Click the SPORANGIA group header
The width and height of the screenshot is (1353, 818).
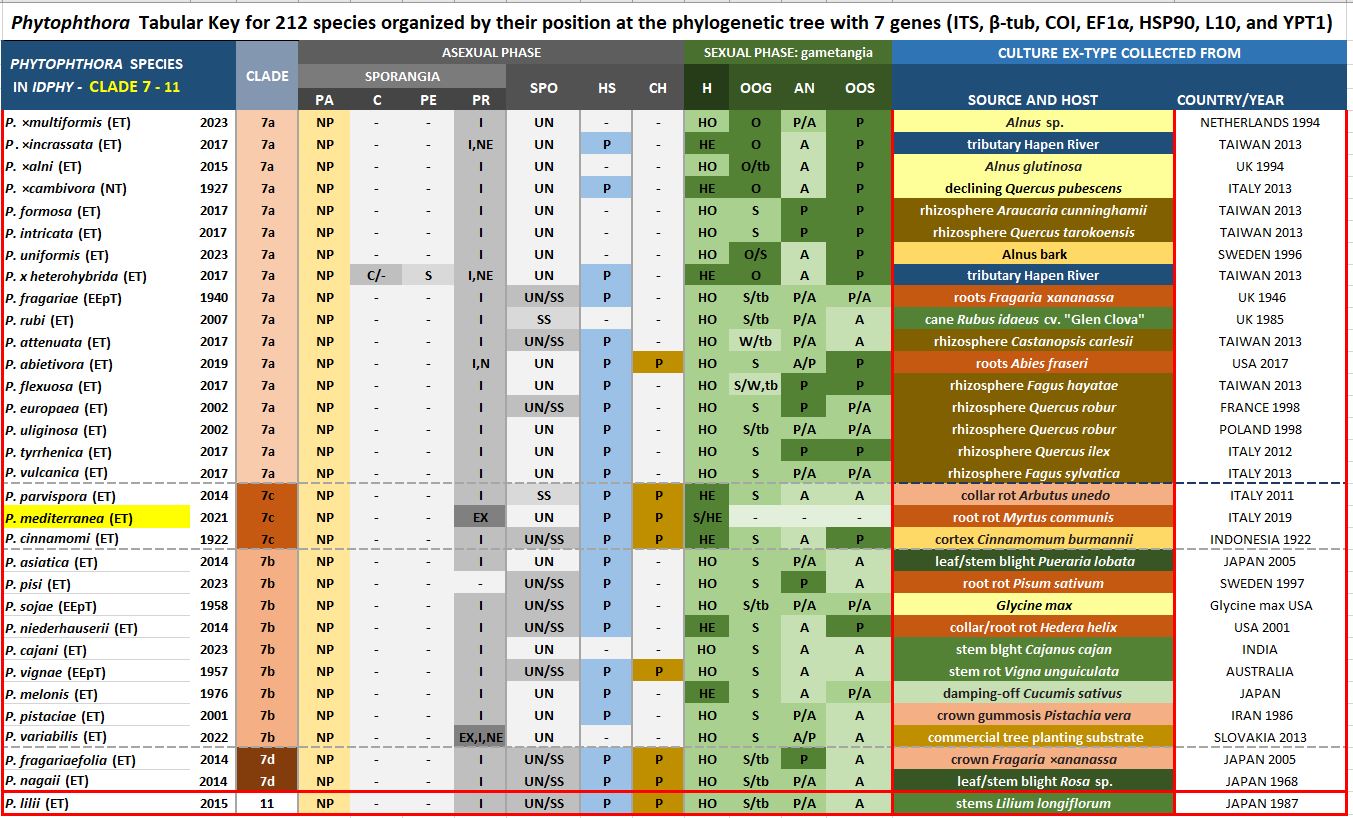[x=401, y=76]
